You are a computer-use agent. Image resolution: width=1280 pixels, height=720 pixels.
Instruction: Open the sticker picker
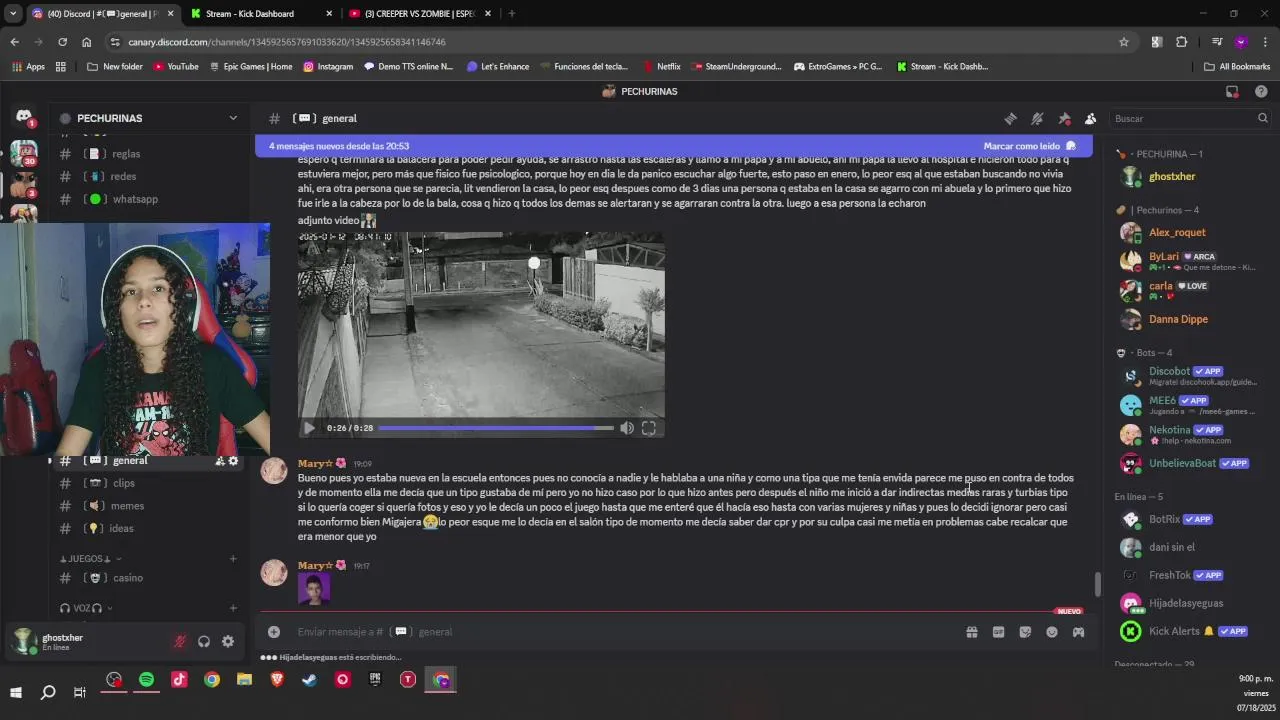click(x=1025, y=632)
